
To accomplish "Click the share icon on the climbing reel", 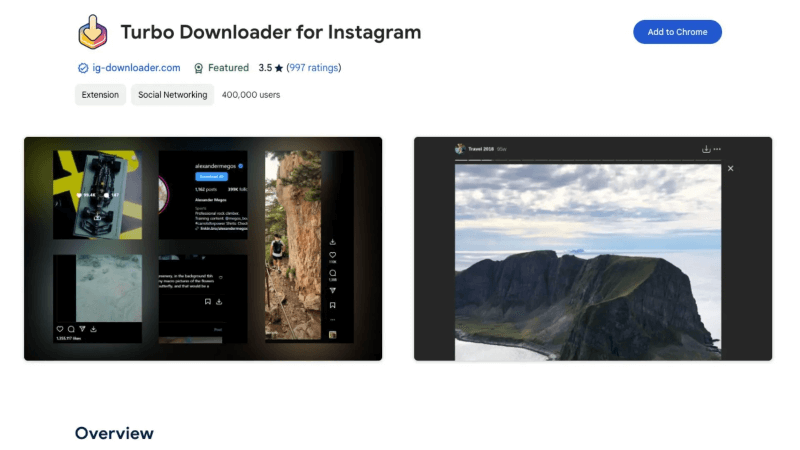I will [333, 290].
